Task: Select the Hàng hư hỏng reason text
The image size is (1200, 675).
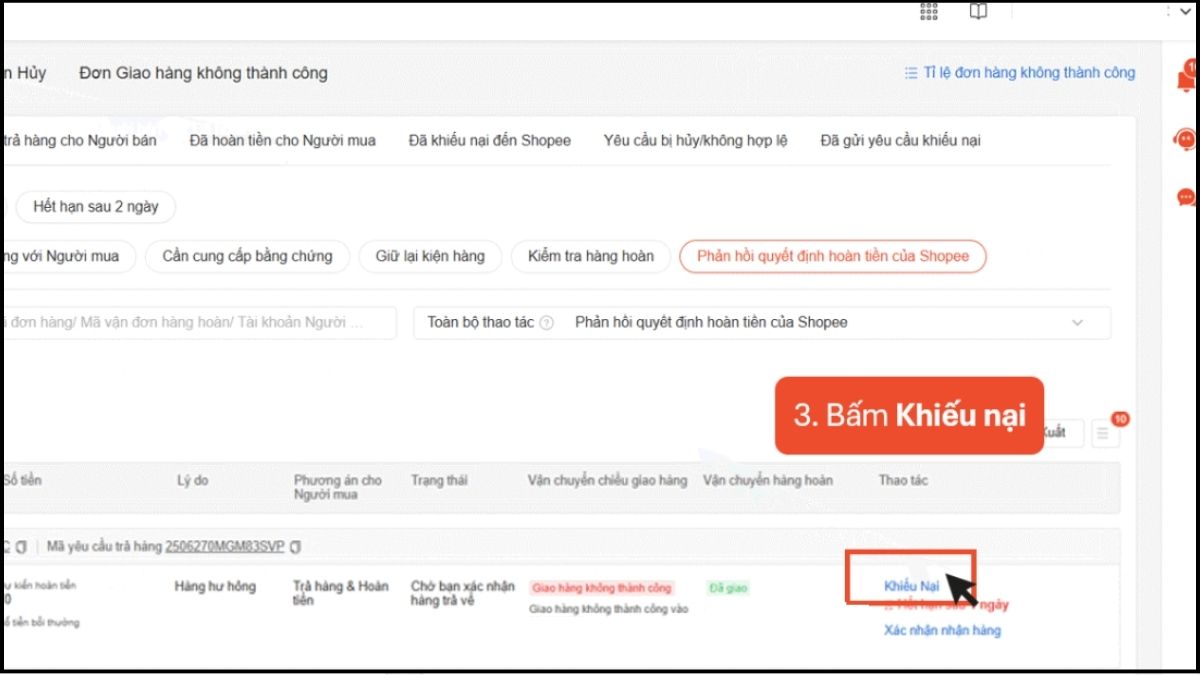Action: coord(215,586)
